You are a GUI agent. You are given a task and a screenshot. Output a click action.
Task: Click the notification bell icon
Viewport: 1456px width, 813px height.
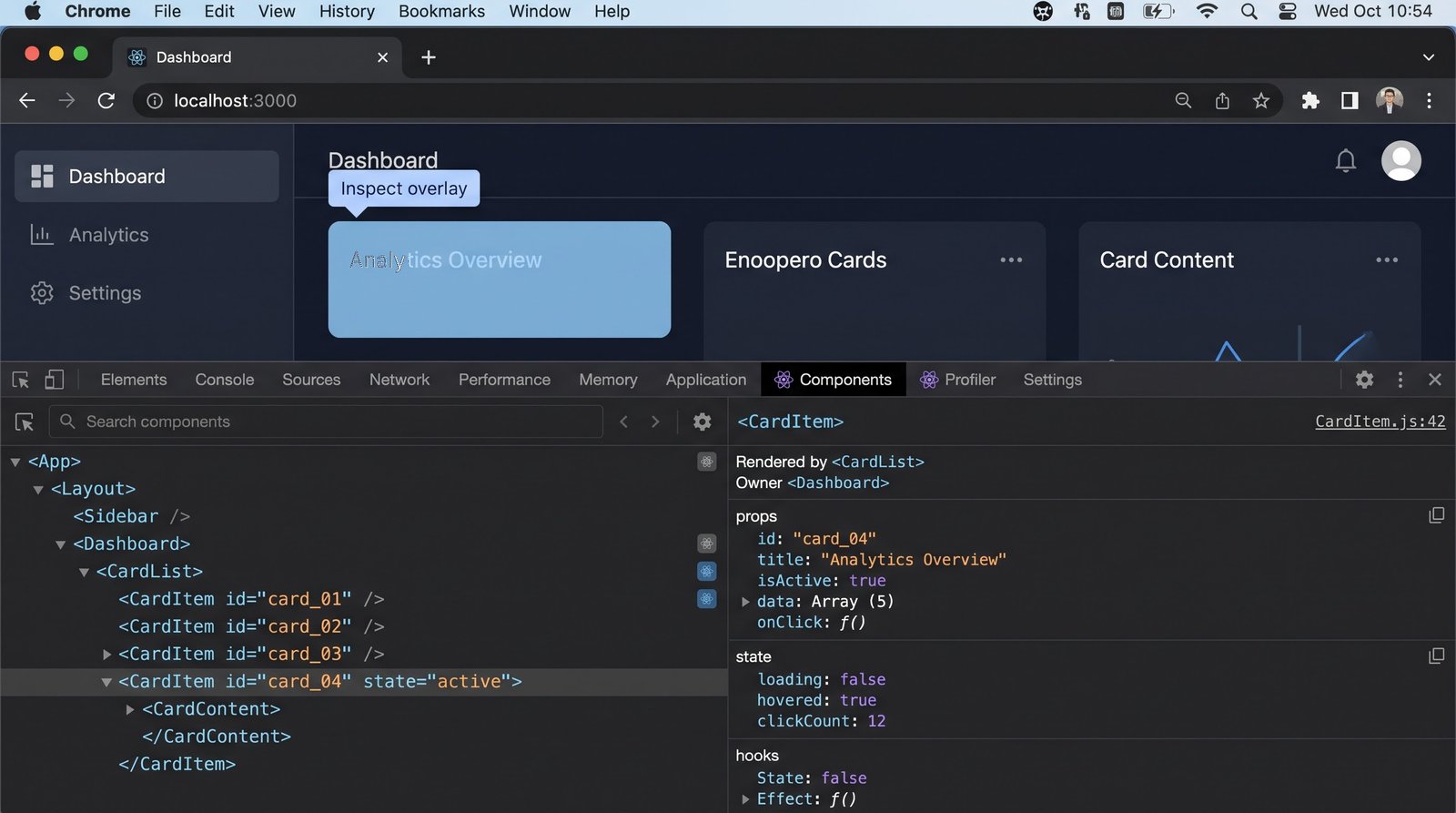(1345, 161)
